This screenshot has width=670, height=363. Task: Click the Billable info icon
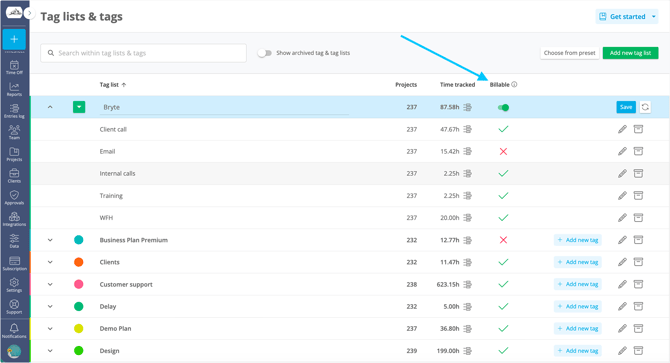tap(514, 85)
